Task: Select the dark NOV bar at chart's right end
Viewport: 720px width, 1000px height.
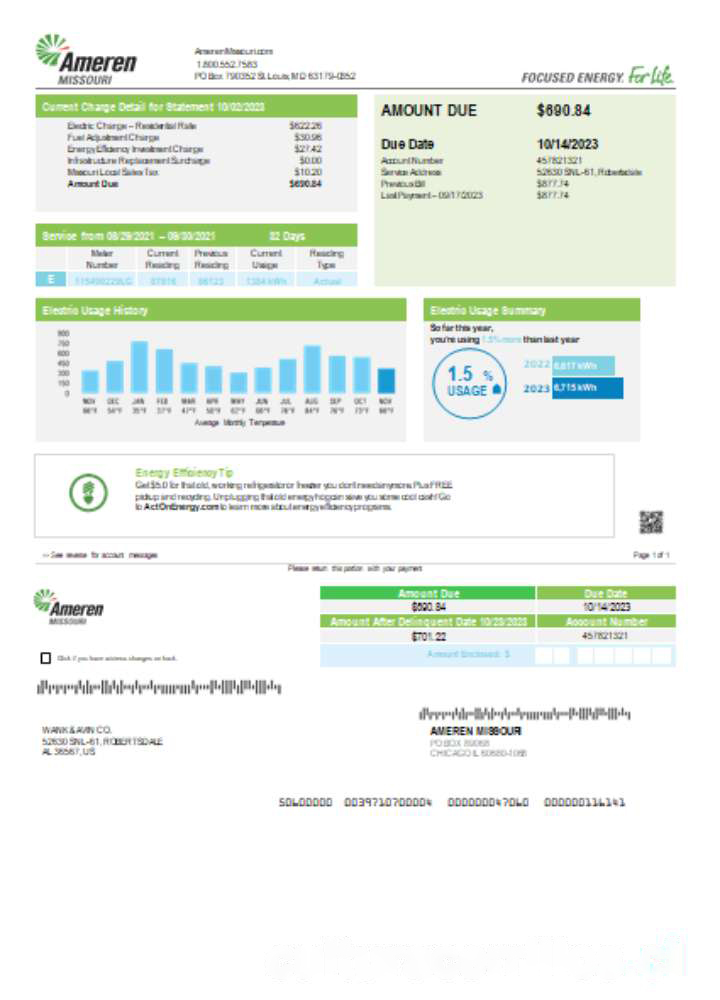Action: point(386,380)
